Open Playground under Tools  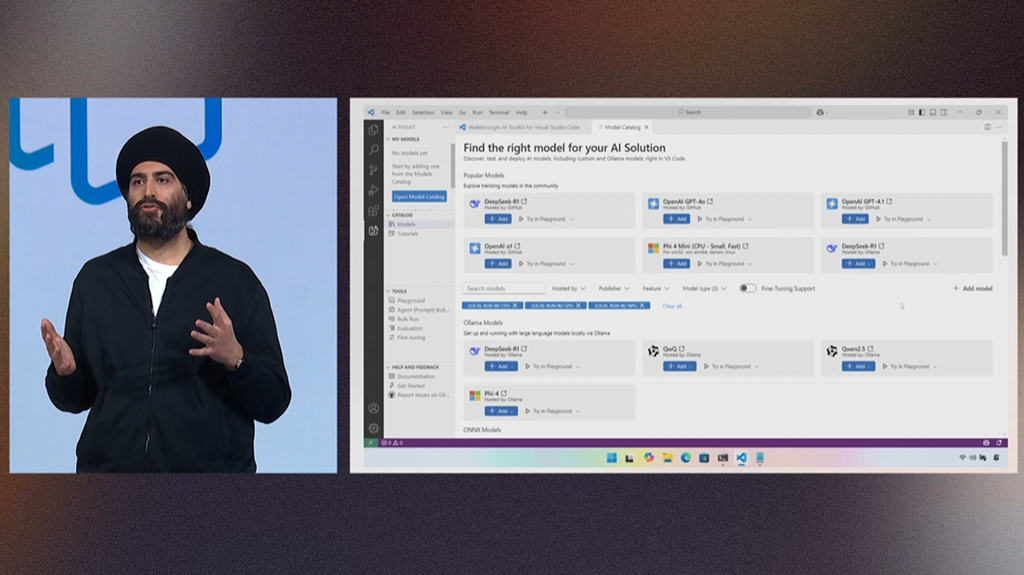[411, 301]
